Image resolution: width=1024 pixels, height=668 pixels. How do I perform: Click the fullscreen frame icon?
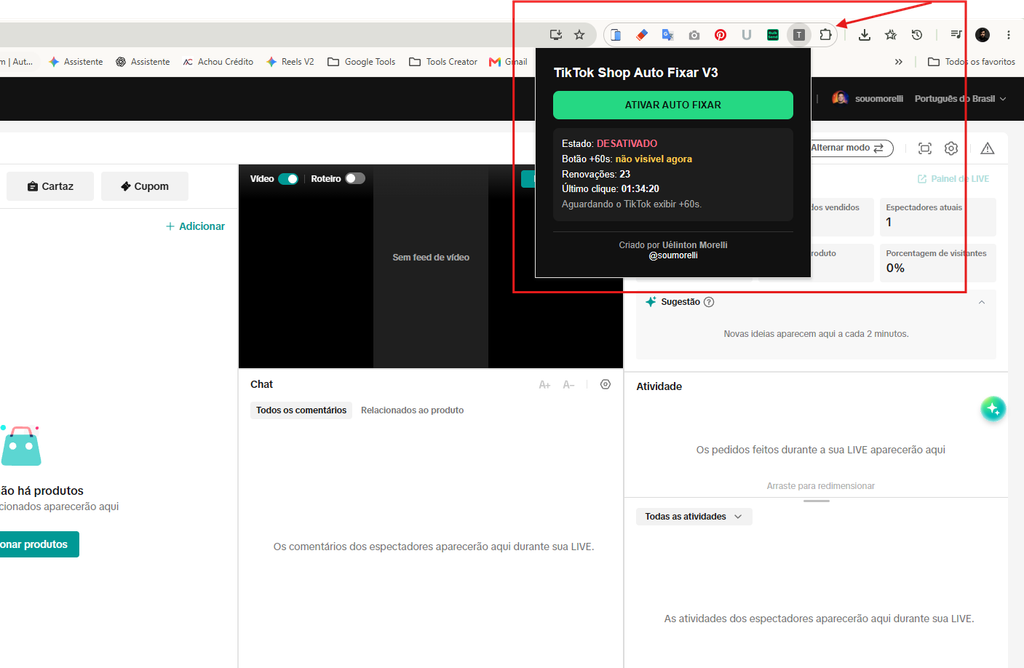point(925,148)
